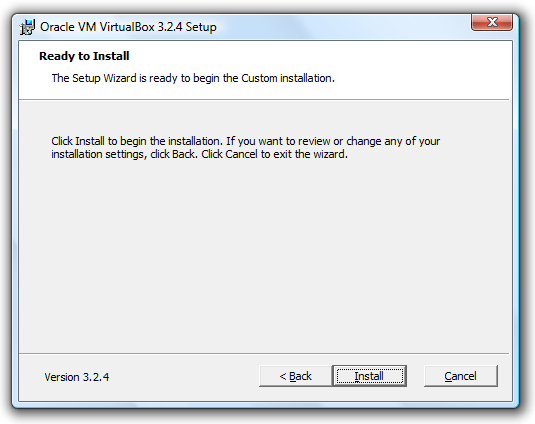Go to previous step via "< Back"
Image resolution: width=535 pixels, height=424 pixels.
295,376
